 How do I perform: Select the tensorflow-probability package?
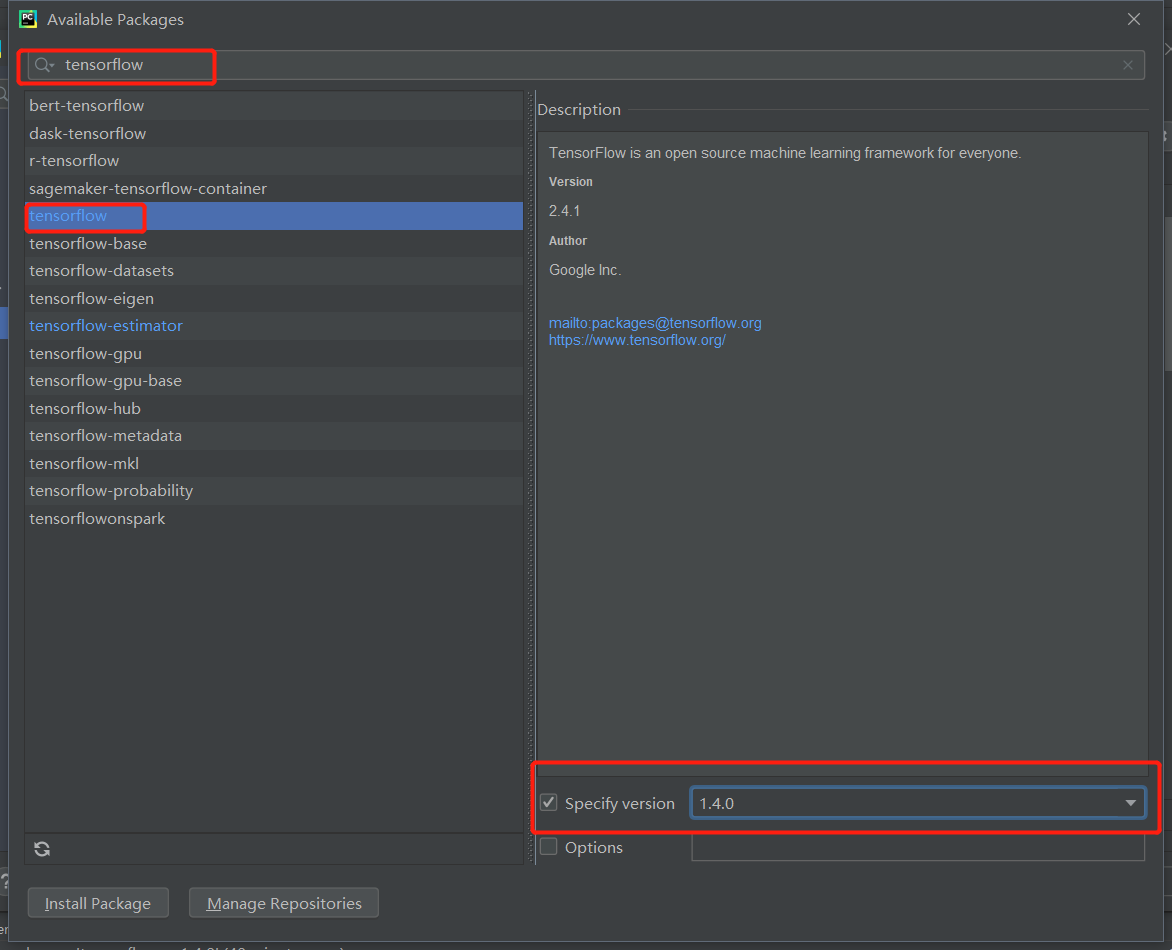click(x=274, y=491)
